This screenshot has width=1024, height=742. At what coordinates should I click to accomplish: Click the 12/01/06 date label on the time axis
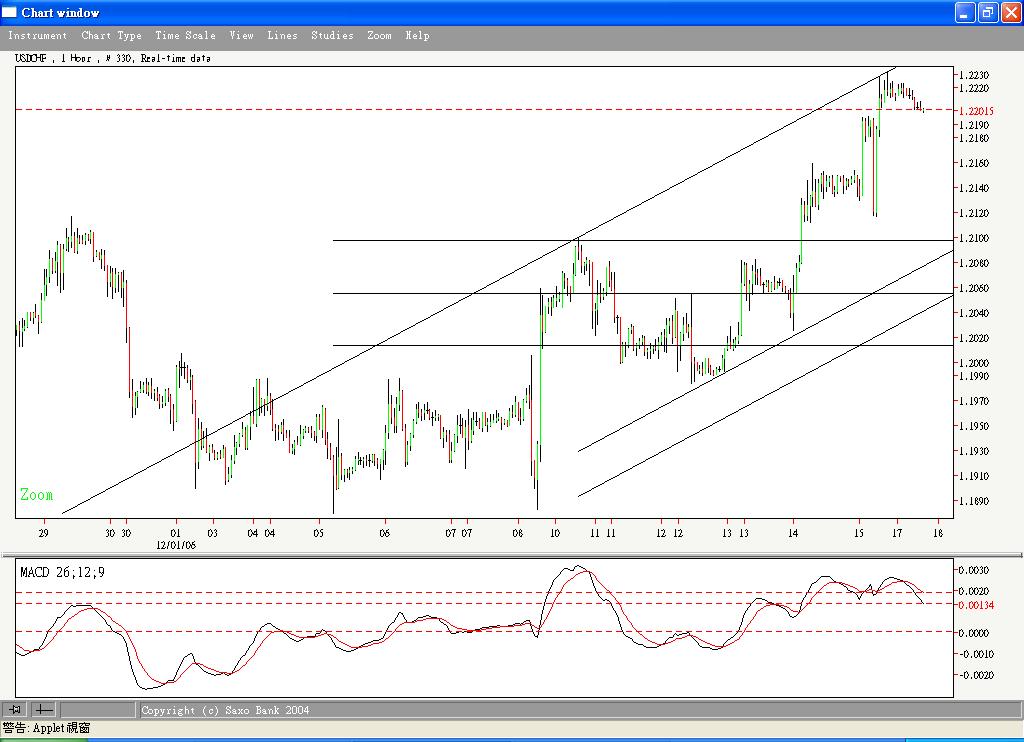[x=176, y=545]
